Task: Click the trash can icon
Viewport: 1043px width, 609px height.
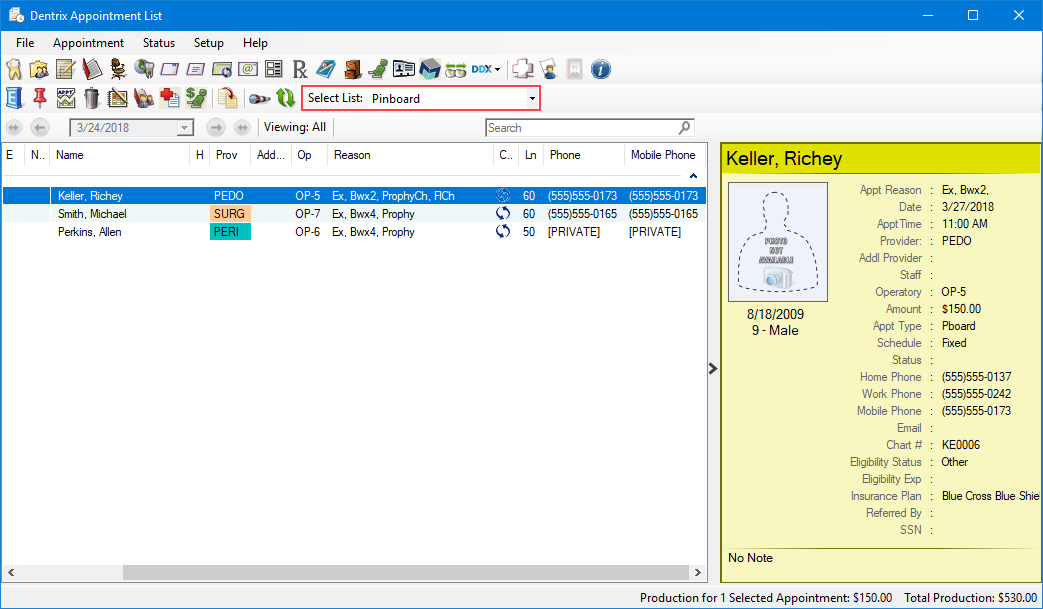Action: point(92,98)
